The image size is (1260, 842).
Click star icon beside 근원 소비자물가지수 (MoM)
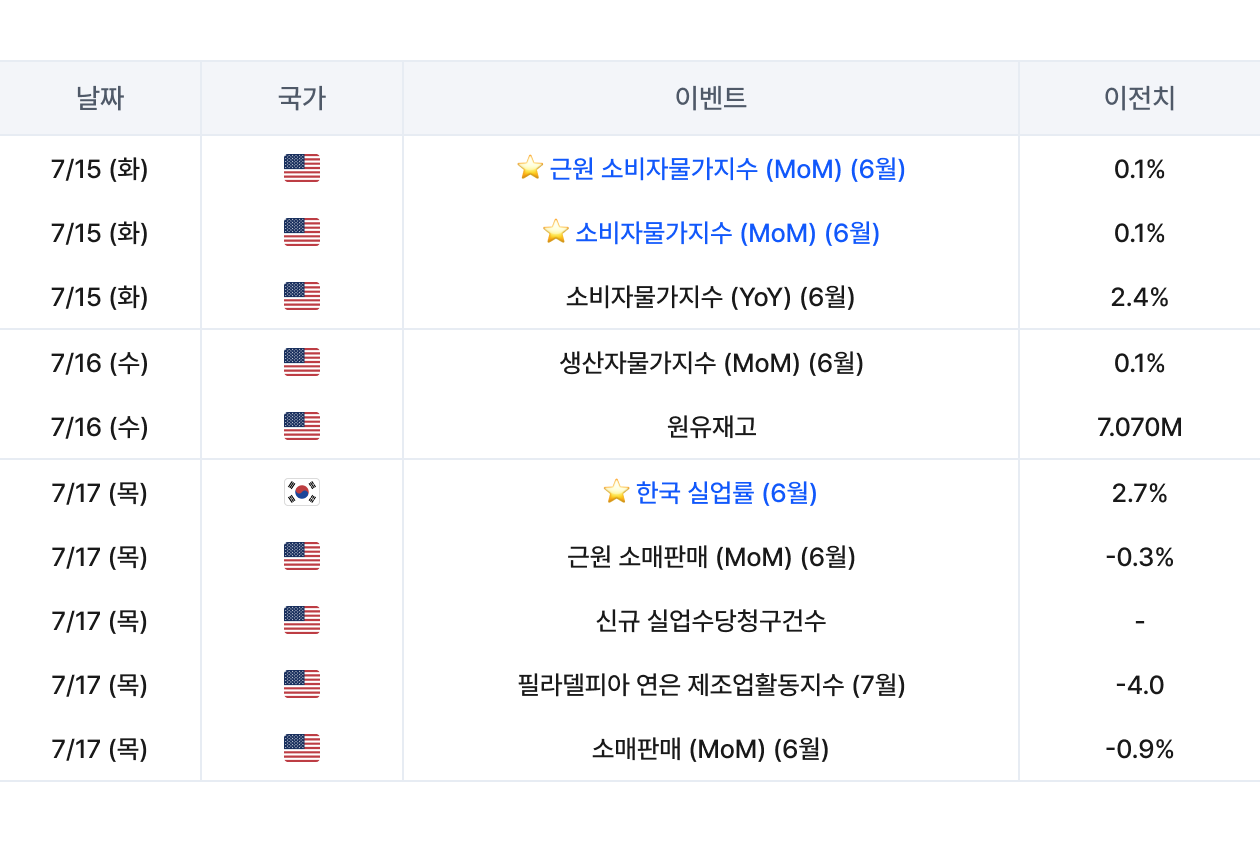click(x=530, y=168)
